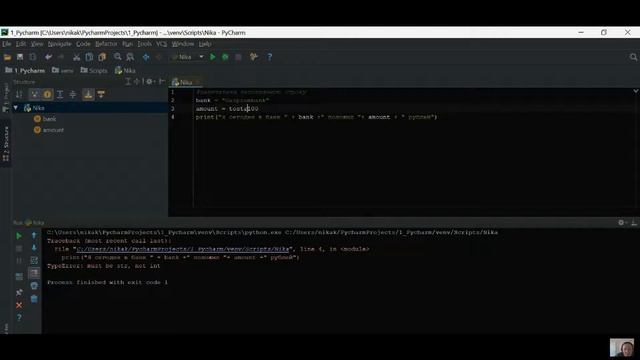Open the Navigate menu

coord(60,44)
